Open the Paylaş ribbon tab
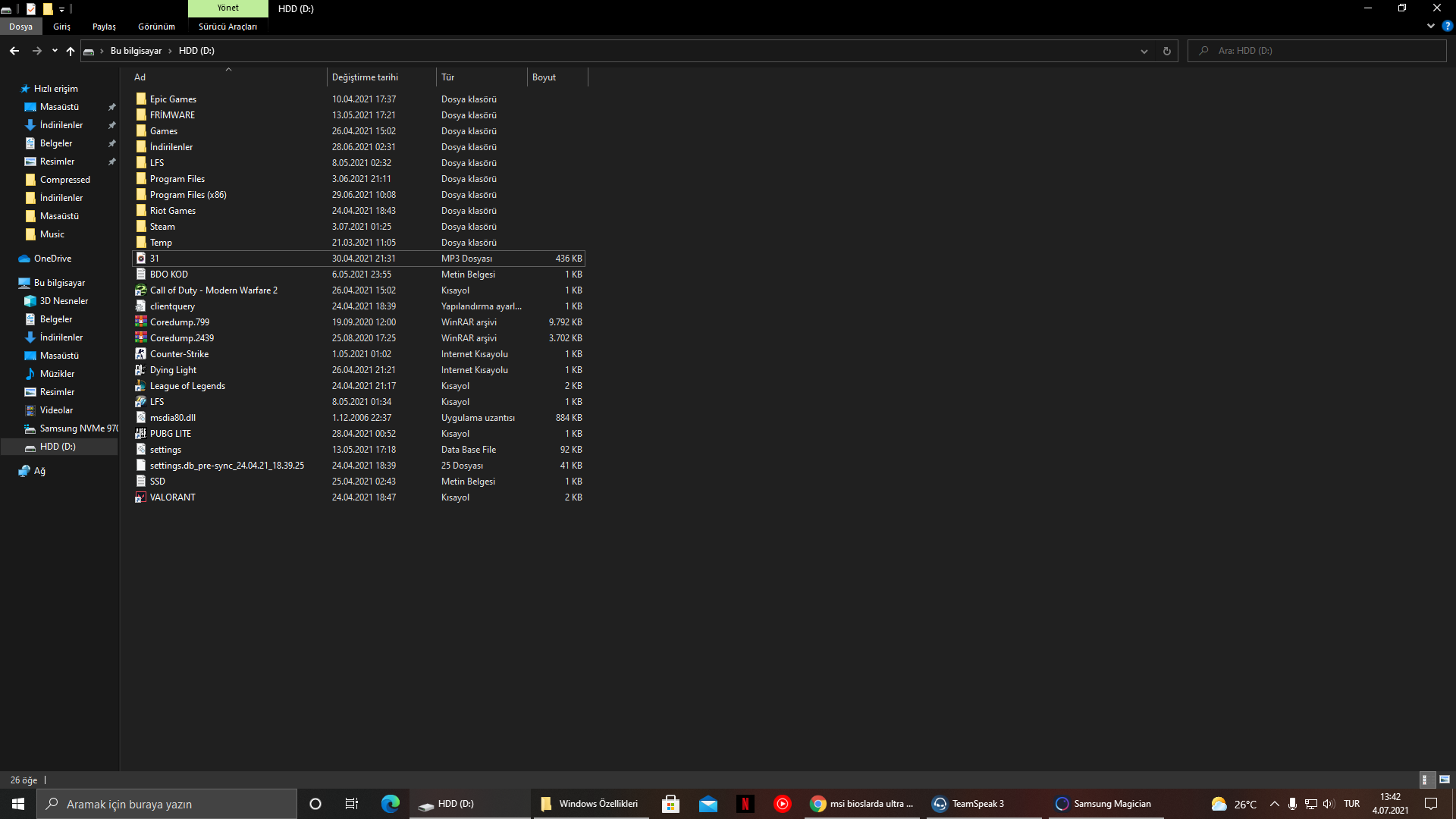 [104, 27]
